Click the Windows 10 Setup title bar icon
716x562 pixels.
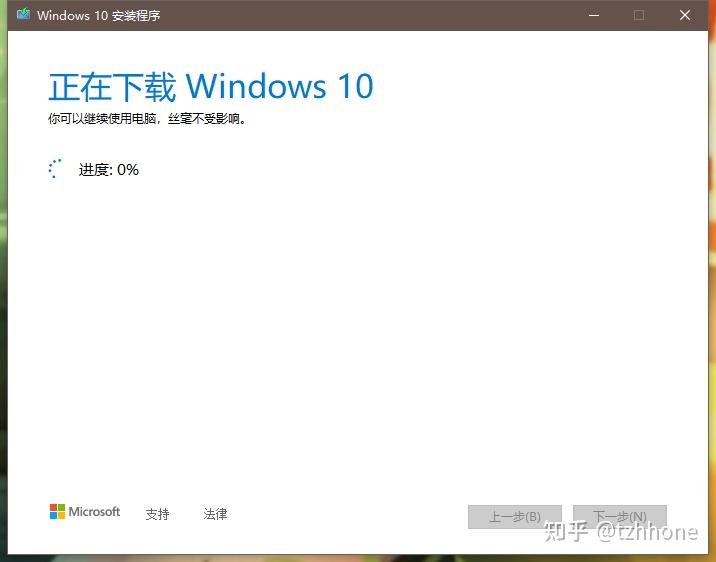(x=23, y=14)
